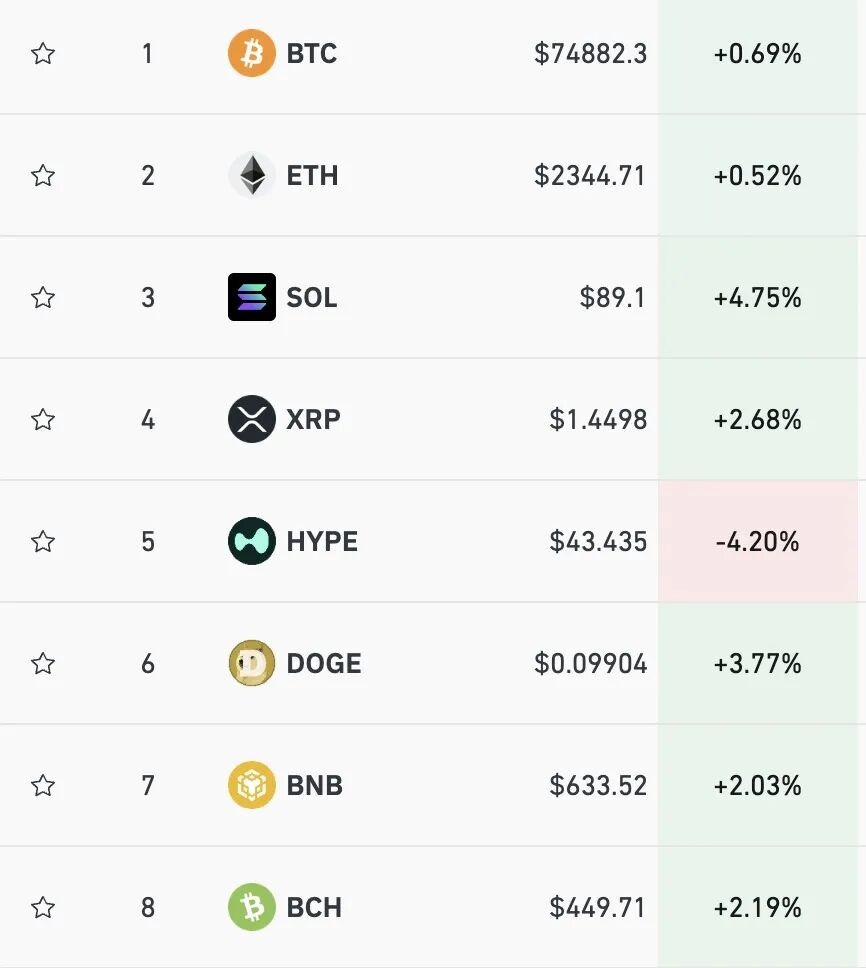
Task: Click the Bitcoin Cash logo icon
Action: pyautogui.click(x=252, y=907)
